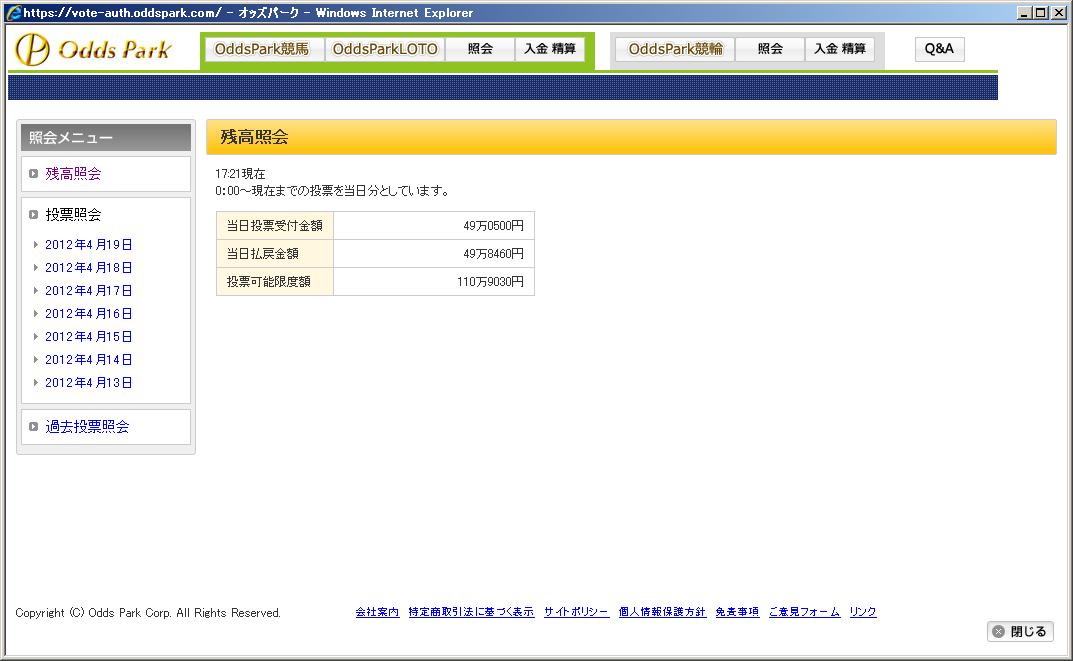
Task: Click the bullet icon beside 過去投票照会
Action: (33, 427)
